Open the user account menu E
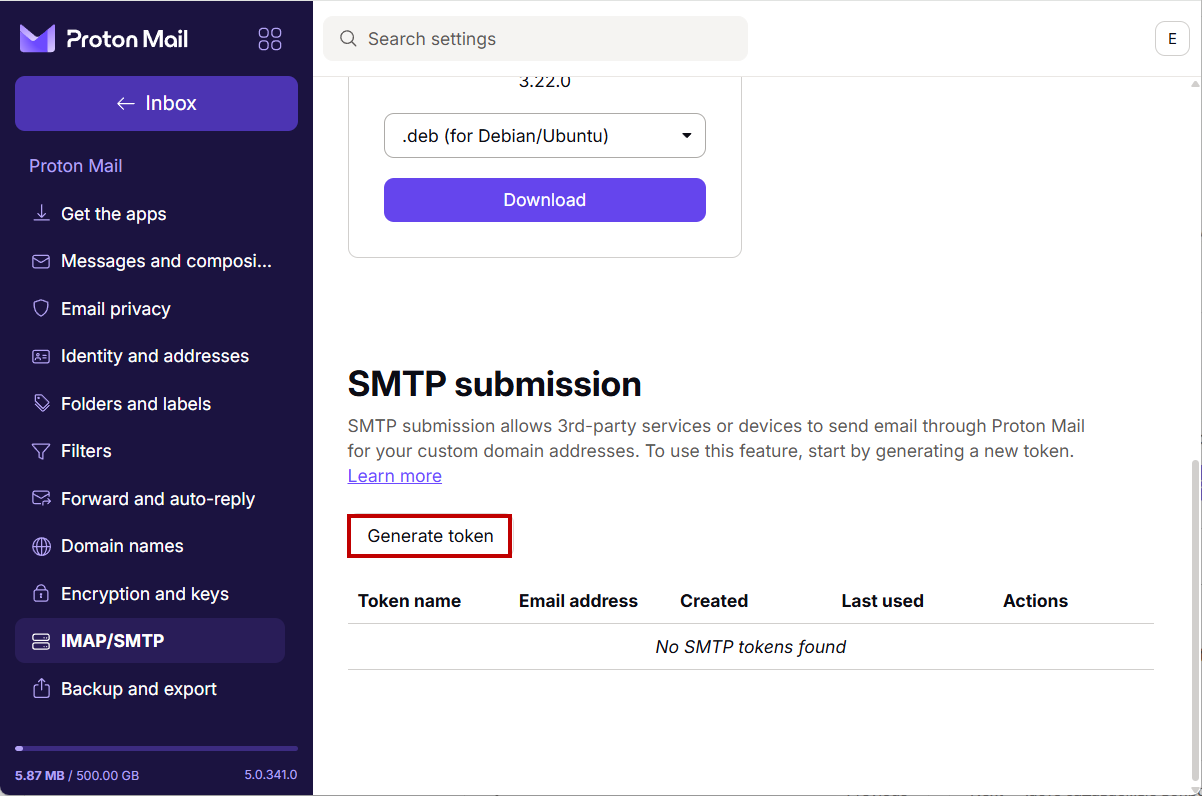1202x796 pixels. (x=1172, y=39)
